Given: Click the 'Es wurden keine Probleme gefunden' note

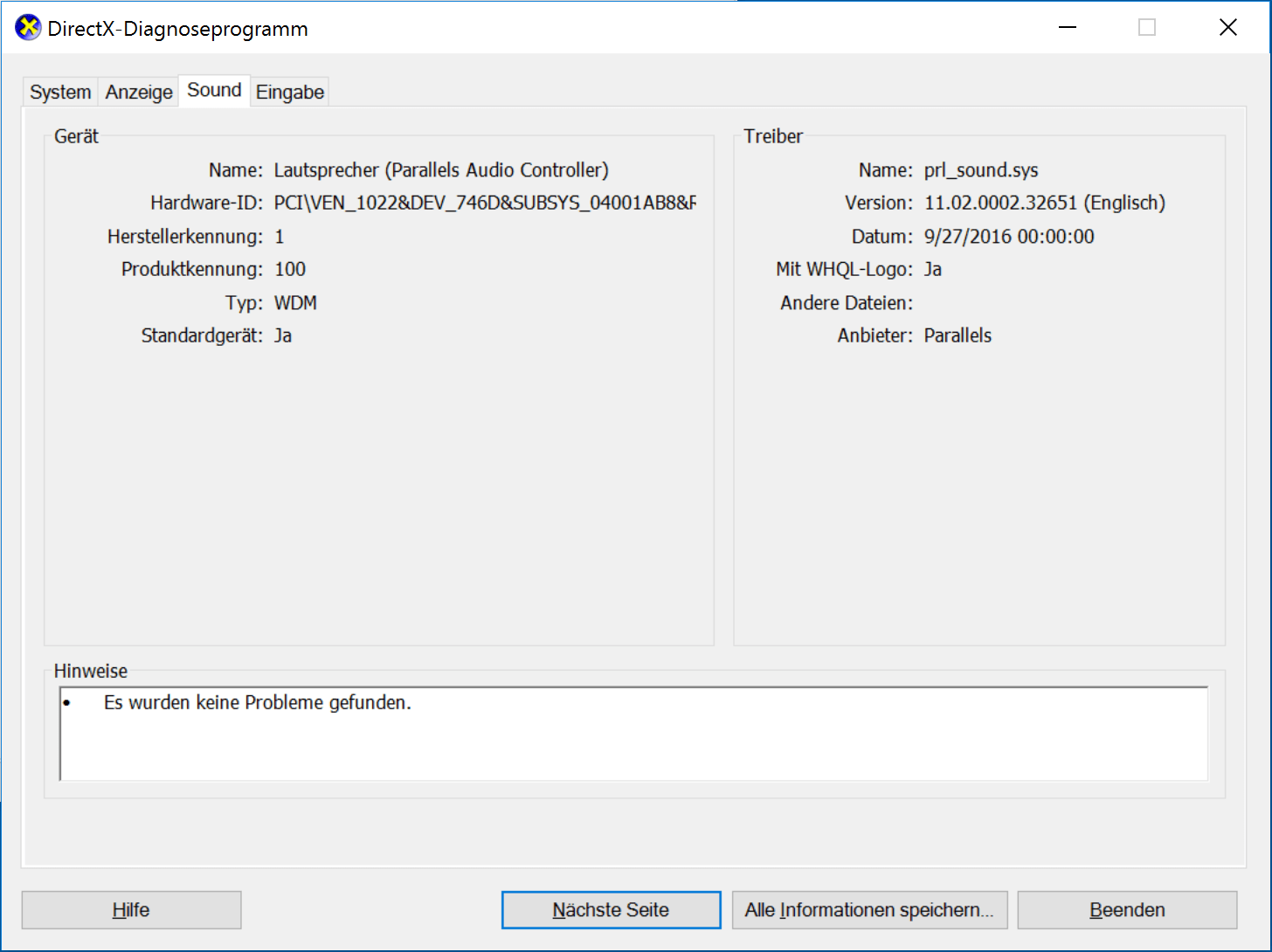Looking at the screenshot, I should click(257, 703).
